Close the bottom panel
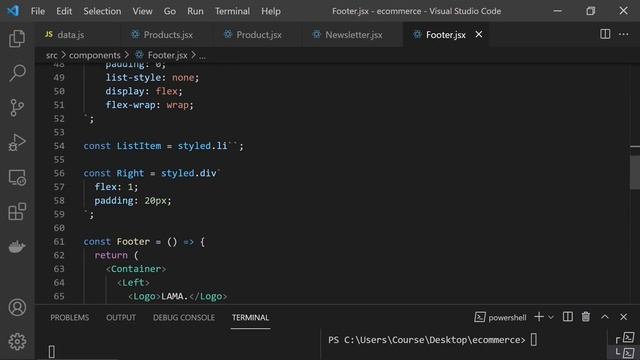The image size is (640, 360). point(623,317)
